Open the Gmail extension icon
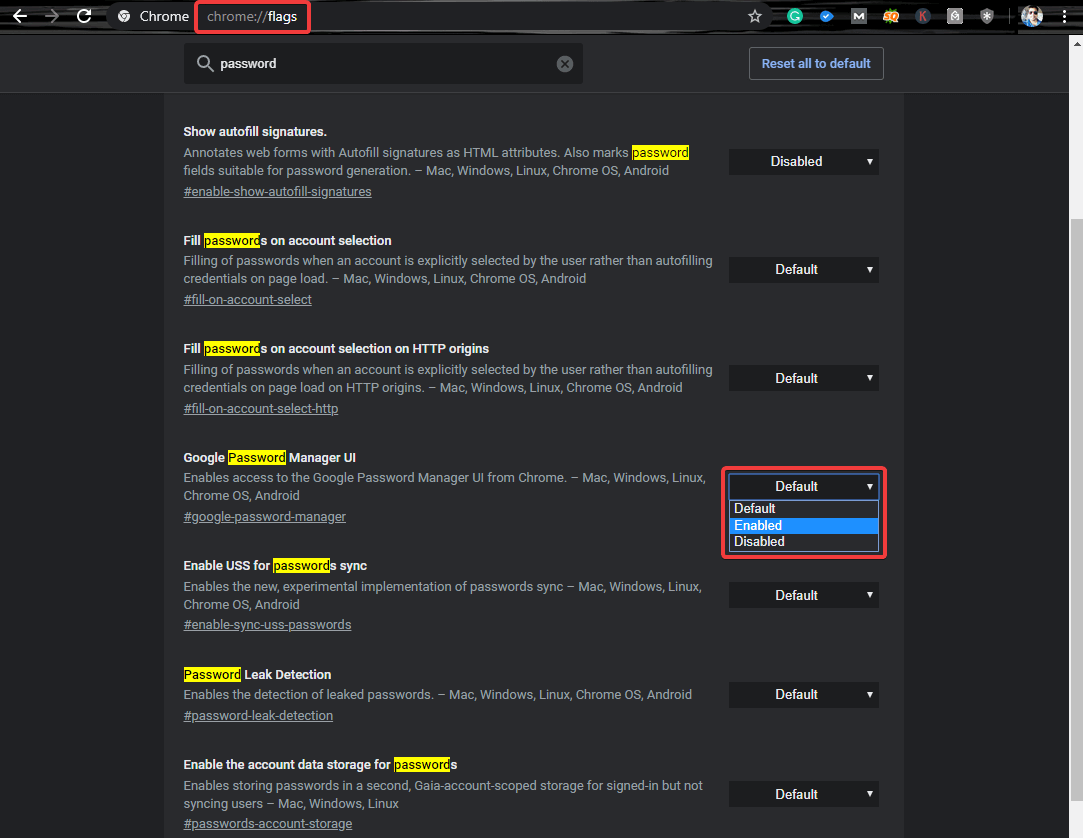The width and height of the screenshot is (1083, 838). click(858, 16)
